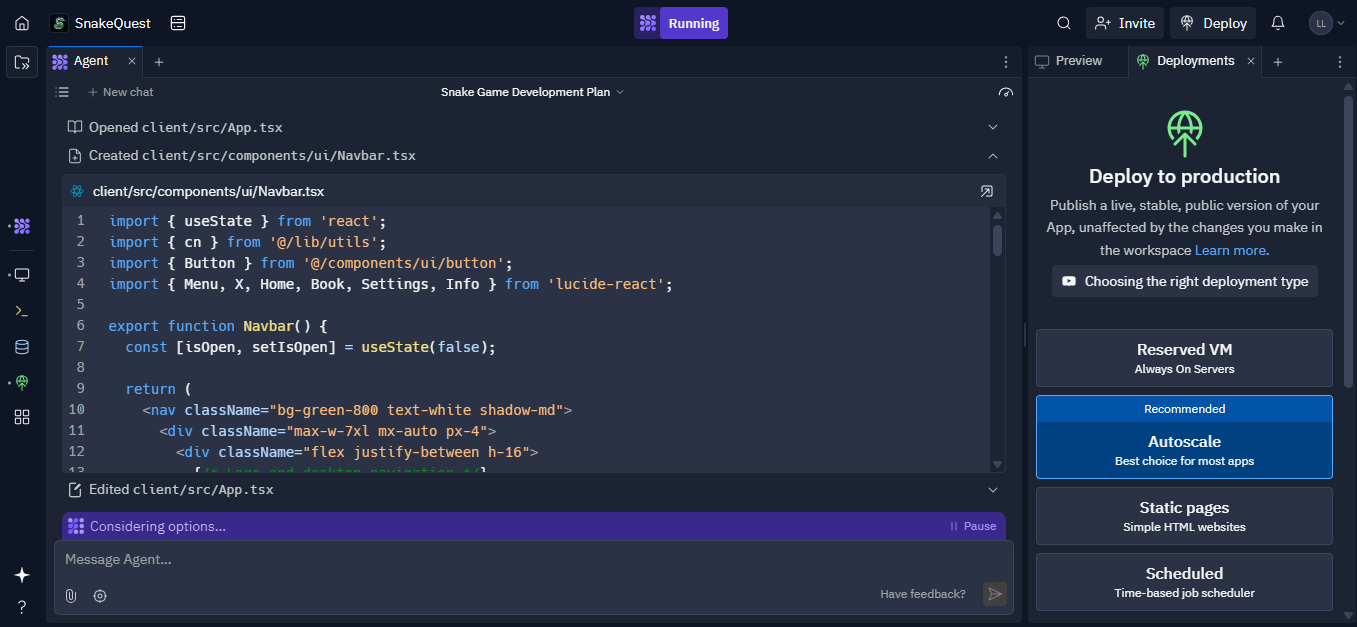This screenshot has width=1357, height=627.
Task: Open the help question mark icon
Action: (x=22, y=607)
